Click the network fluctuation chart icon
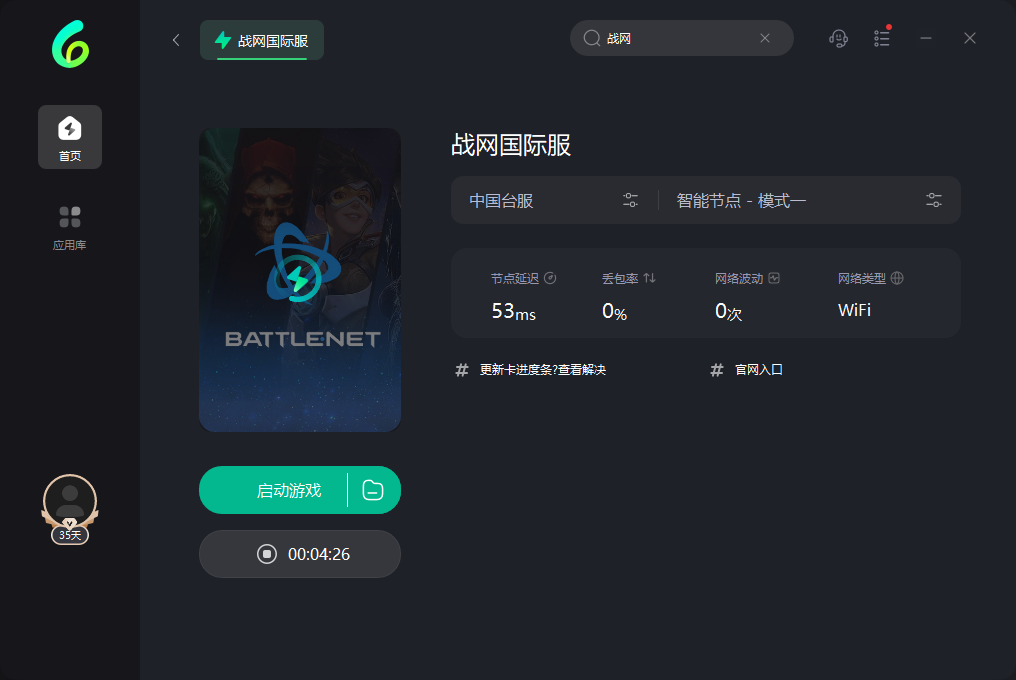The width and height of the screenshot is (1016, 680). [774, 278]
